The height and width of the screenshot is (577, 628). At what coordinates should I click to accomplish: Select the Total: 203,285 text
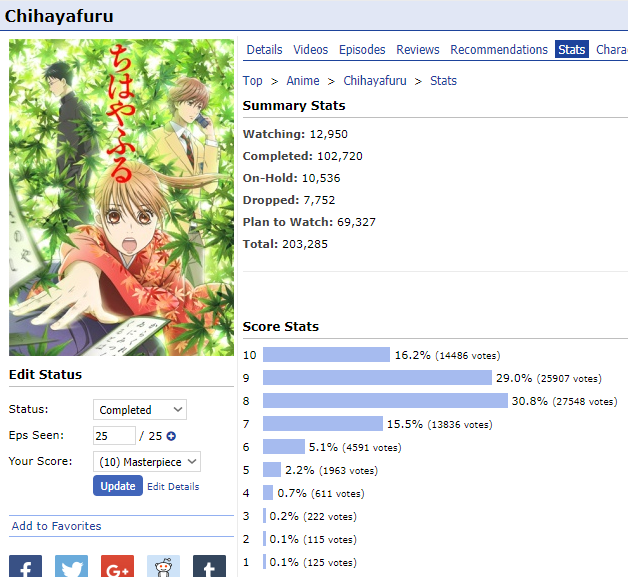pos(285,244)
